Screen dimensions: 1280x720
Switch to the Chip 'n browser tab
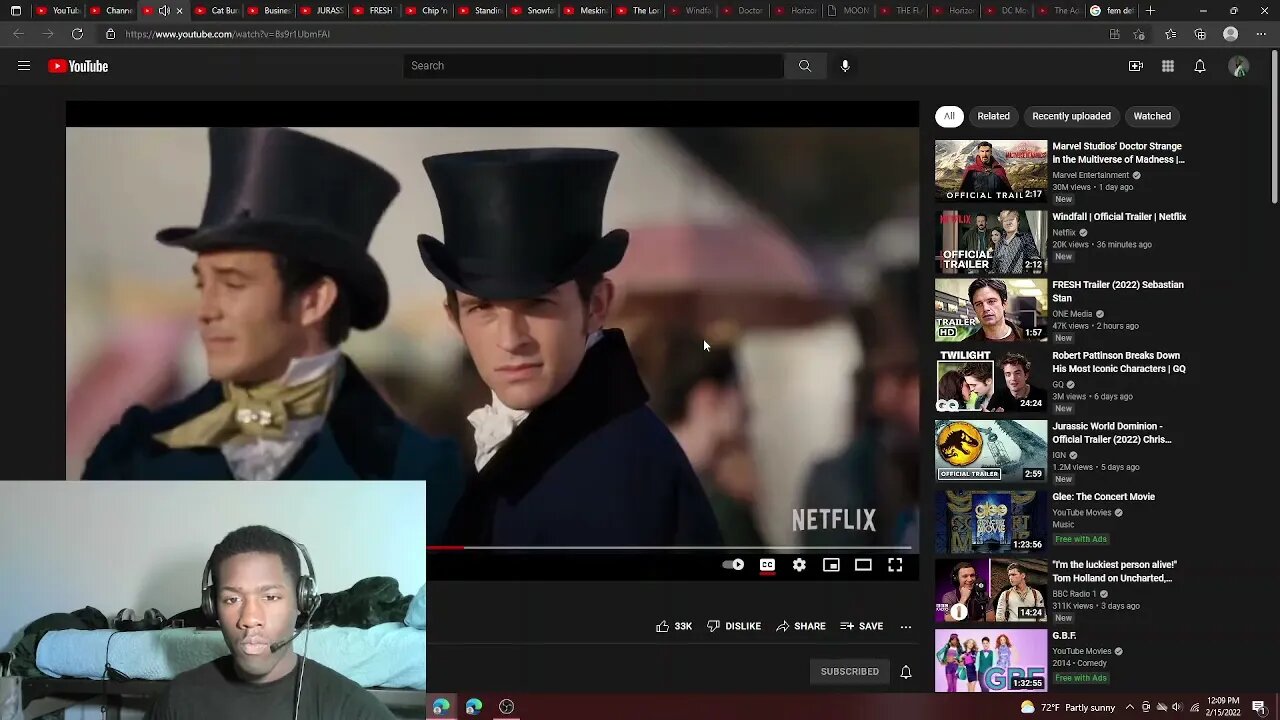[426, 11]
